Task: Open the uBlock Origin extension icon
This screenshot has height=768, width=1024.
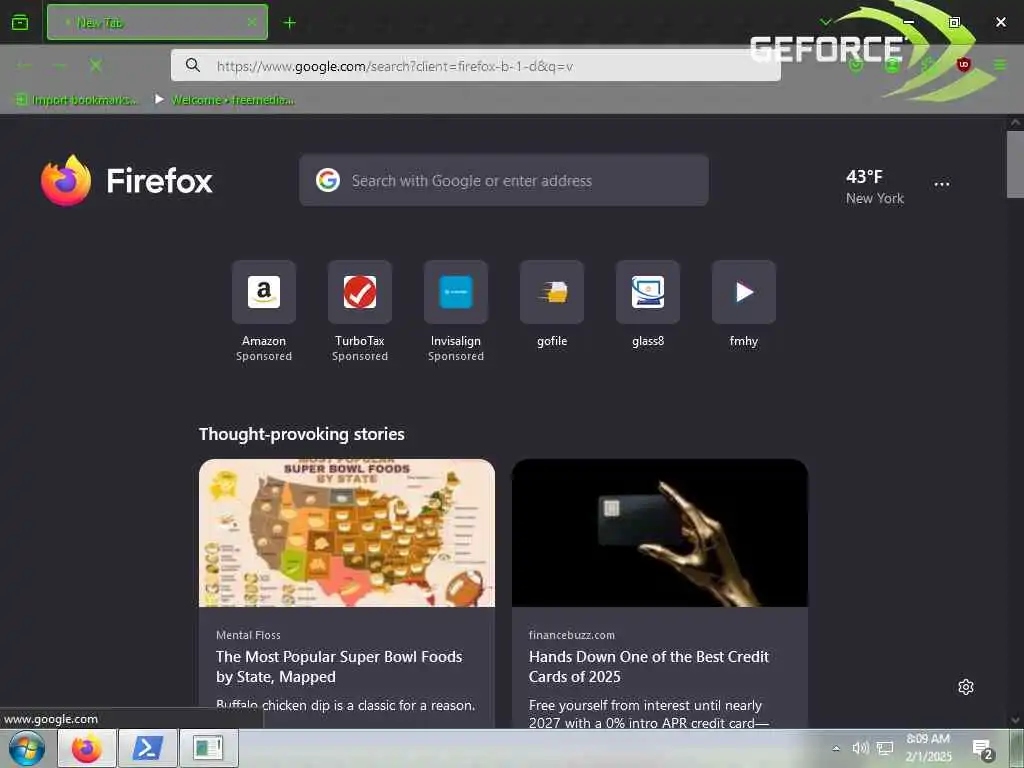Action: point(963,65)
